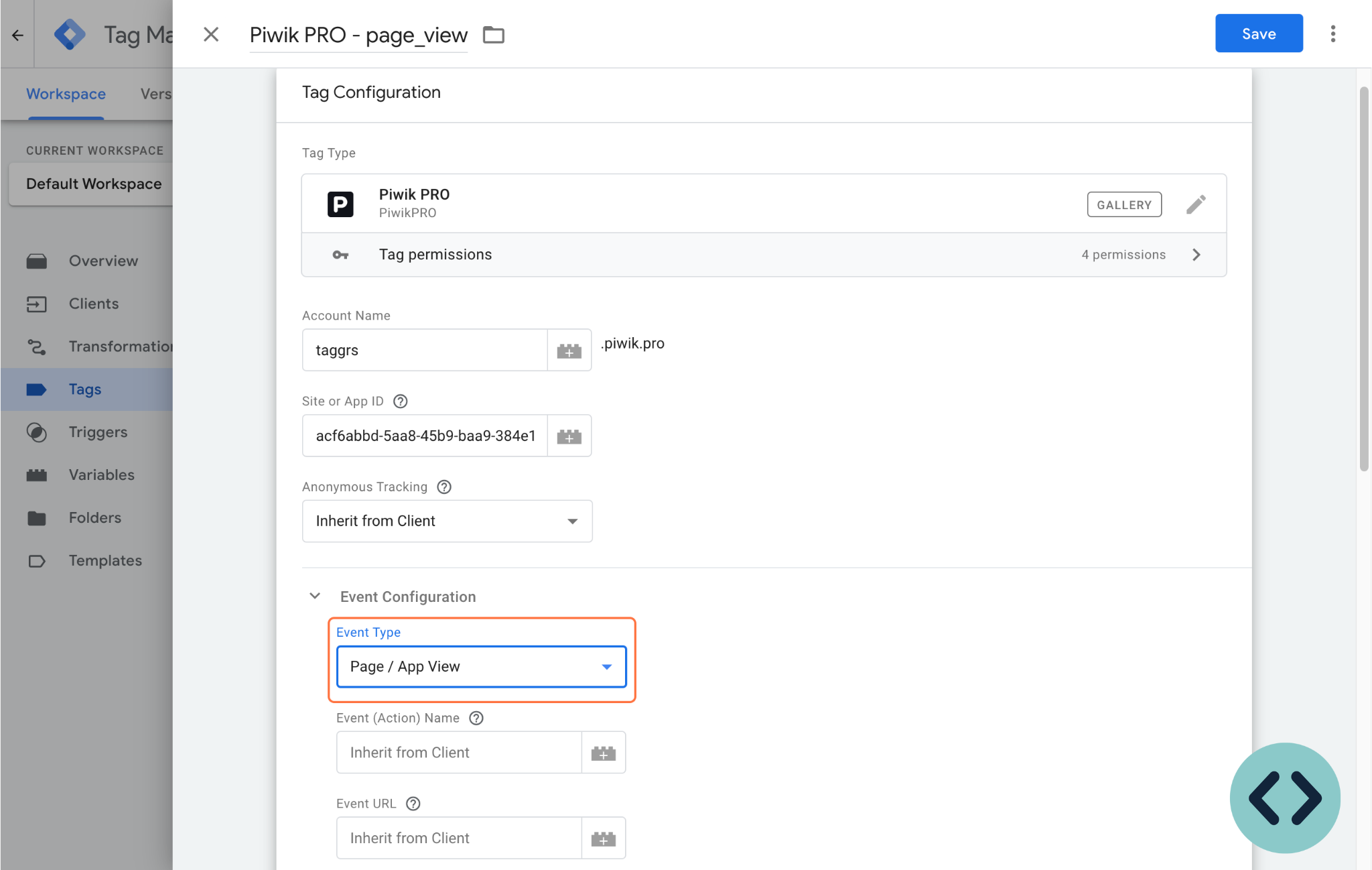This screenshot has height=870, width=1372.
Task: Insert variable for Event (Action) Name
Action: pyautogui.click(x=604, y=752)
